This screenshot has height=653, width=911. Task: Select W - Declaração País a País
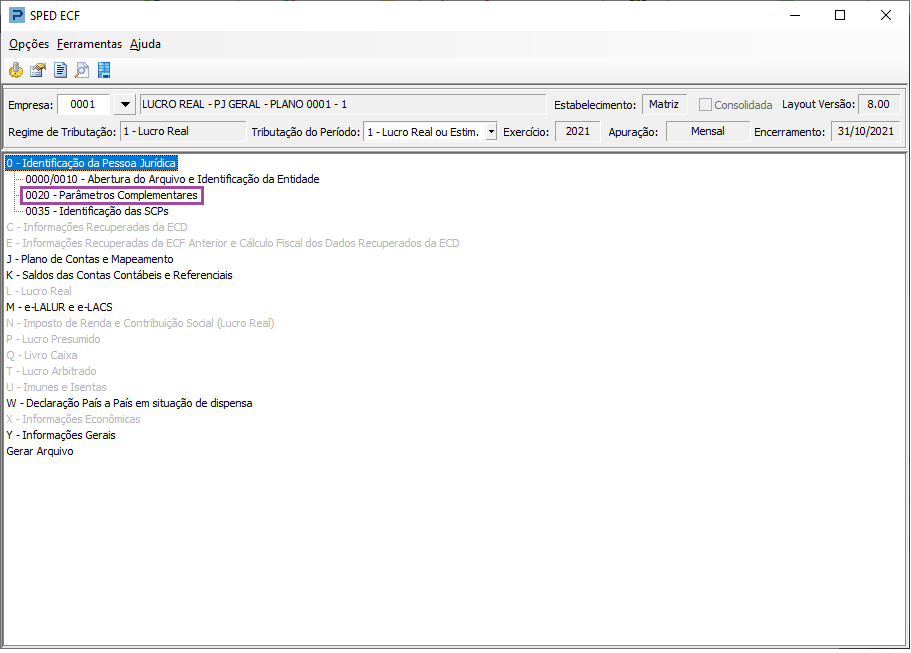(130, 403)
